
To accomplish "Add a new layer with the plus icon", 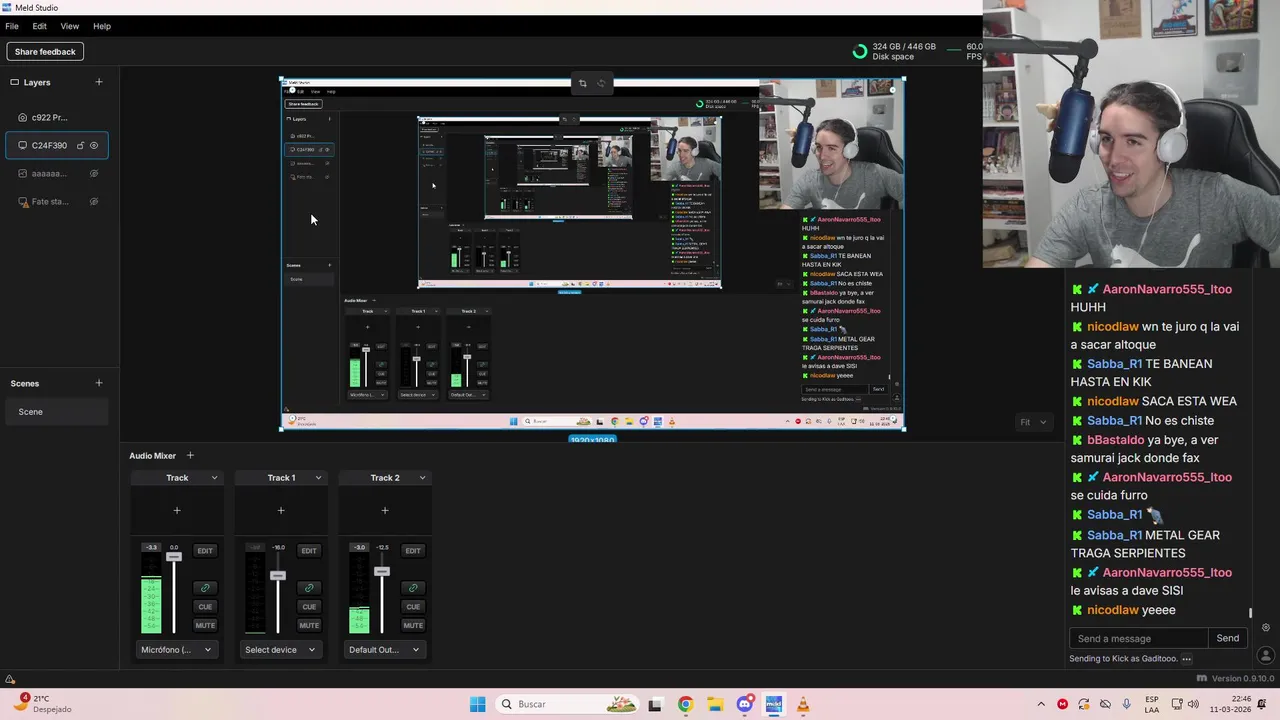I will click(98, 82).
